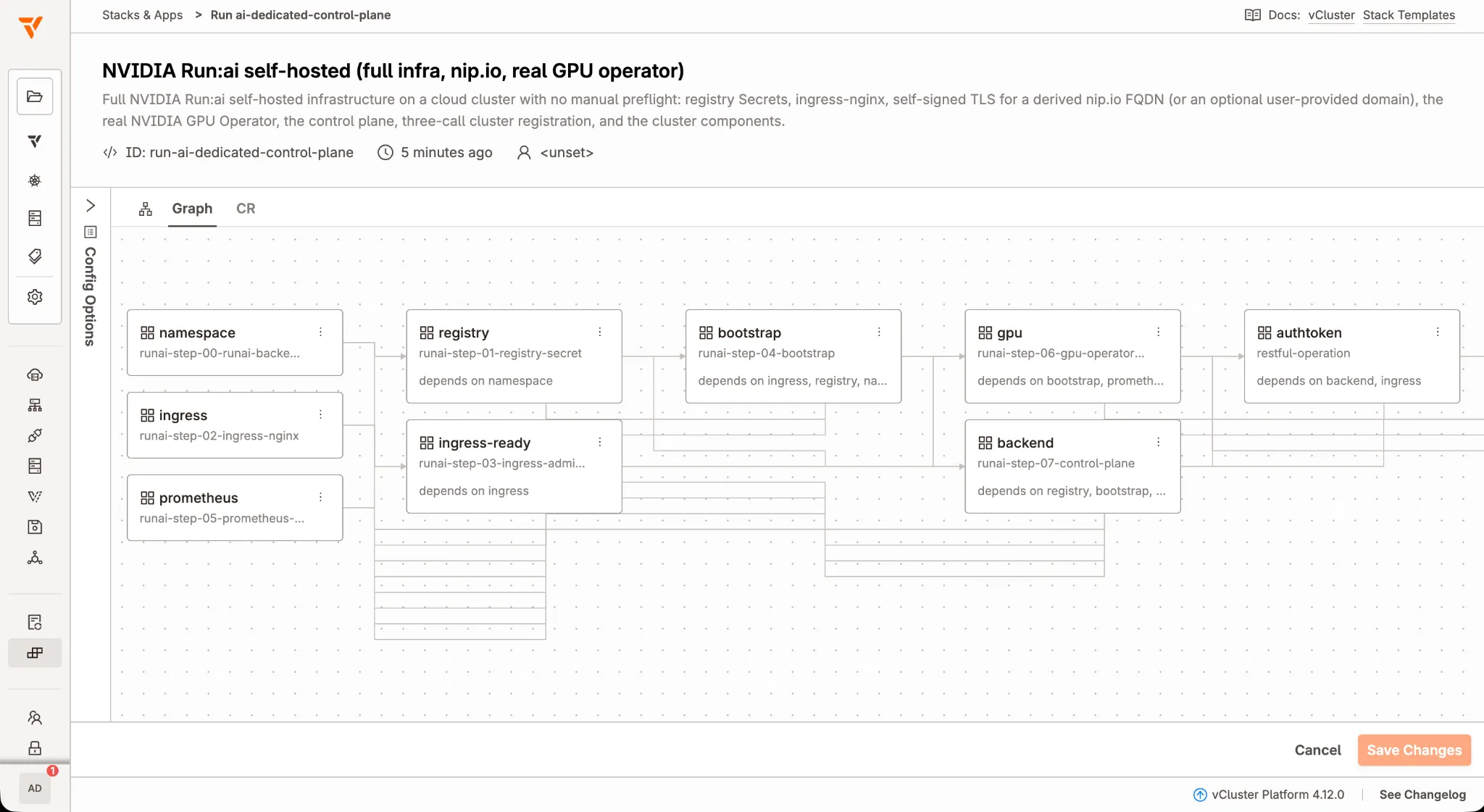1484x812 pixels.
Task: Click the ID run-ai-dedicated-control-plane text
Action: click(x=239, y=153)
